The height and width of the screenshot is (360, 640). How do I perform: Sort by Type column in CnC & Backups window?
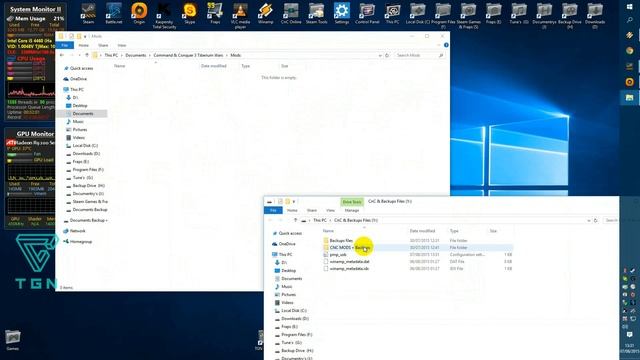454,231
